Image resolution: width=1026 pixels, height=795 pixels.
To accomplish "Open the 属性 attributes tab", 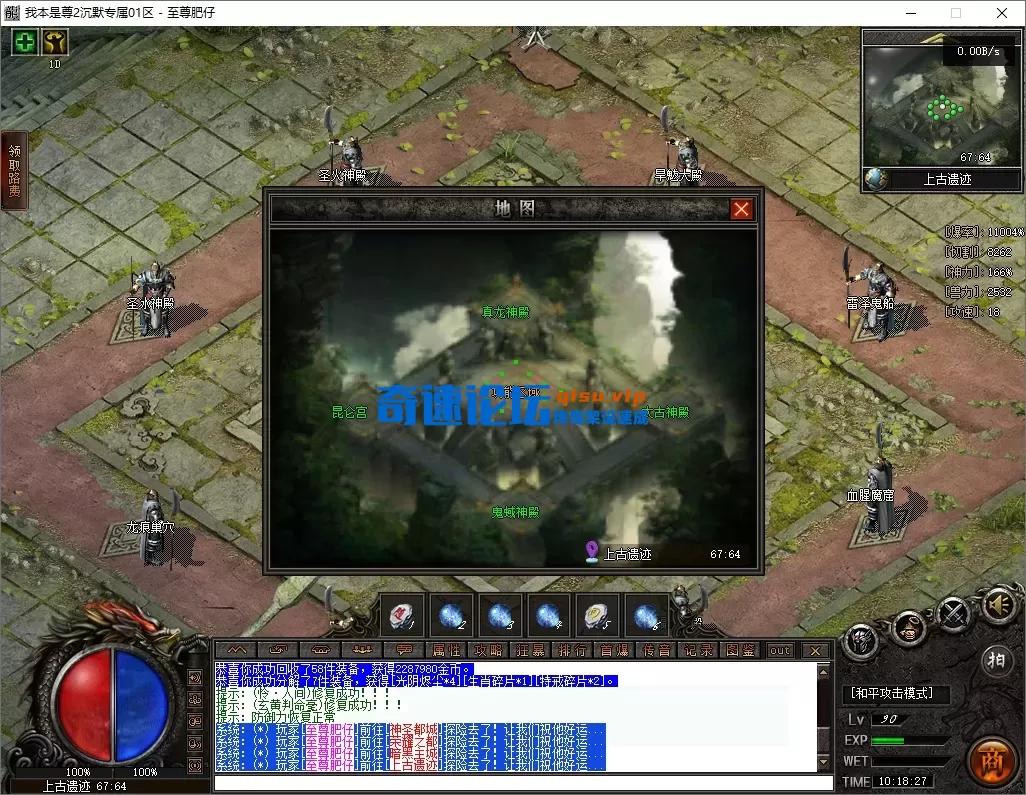I will tap(446, 650).
